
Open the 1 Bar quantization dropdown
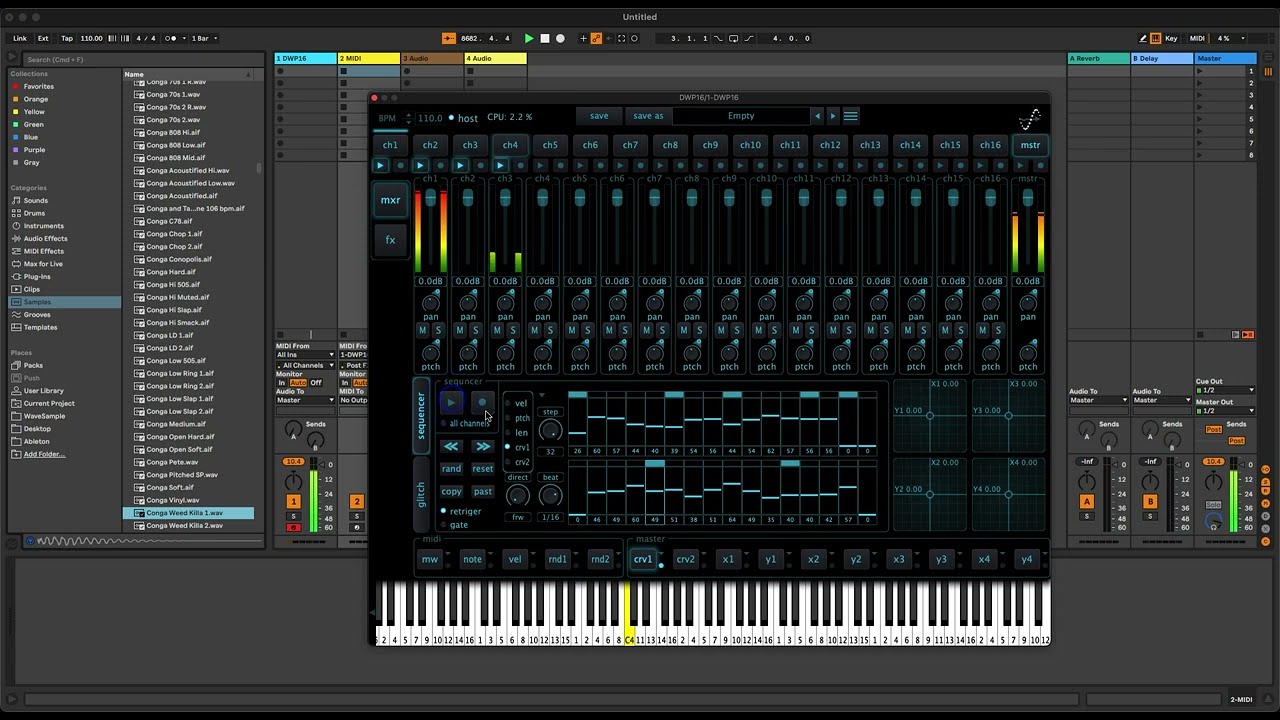click(x=203, y=38)
